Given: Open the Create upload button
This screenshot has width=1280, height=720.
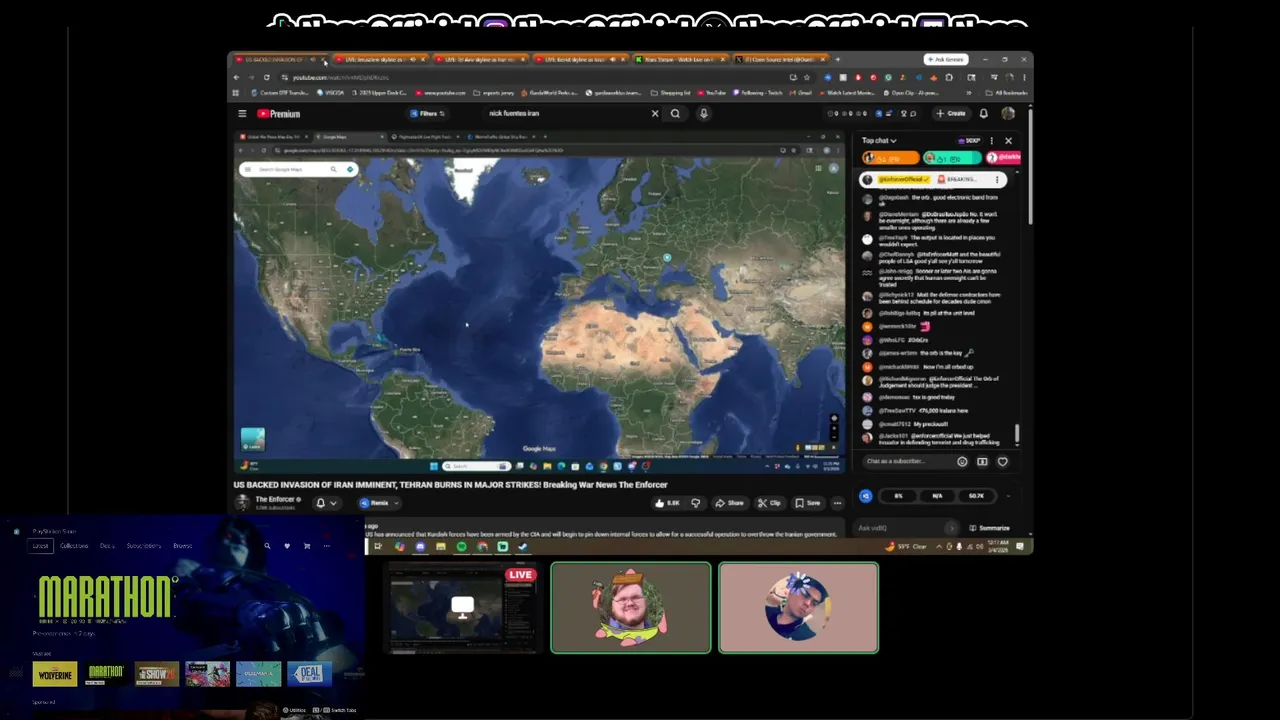Looking at the screenshot, I should 951,114.
